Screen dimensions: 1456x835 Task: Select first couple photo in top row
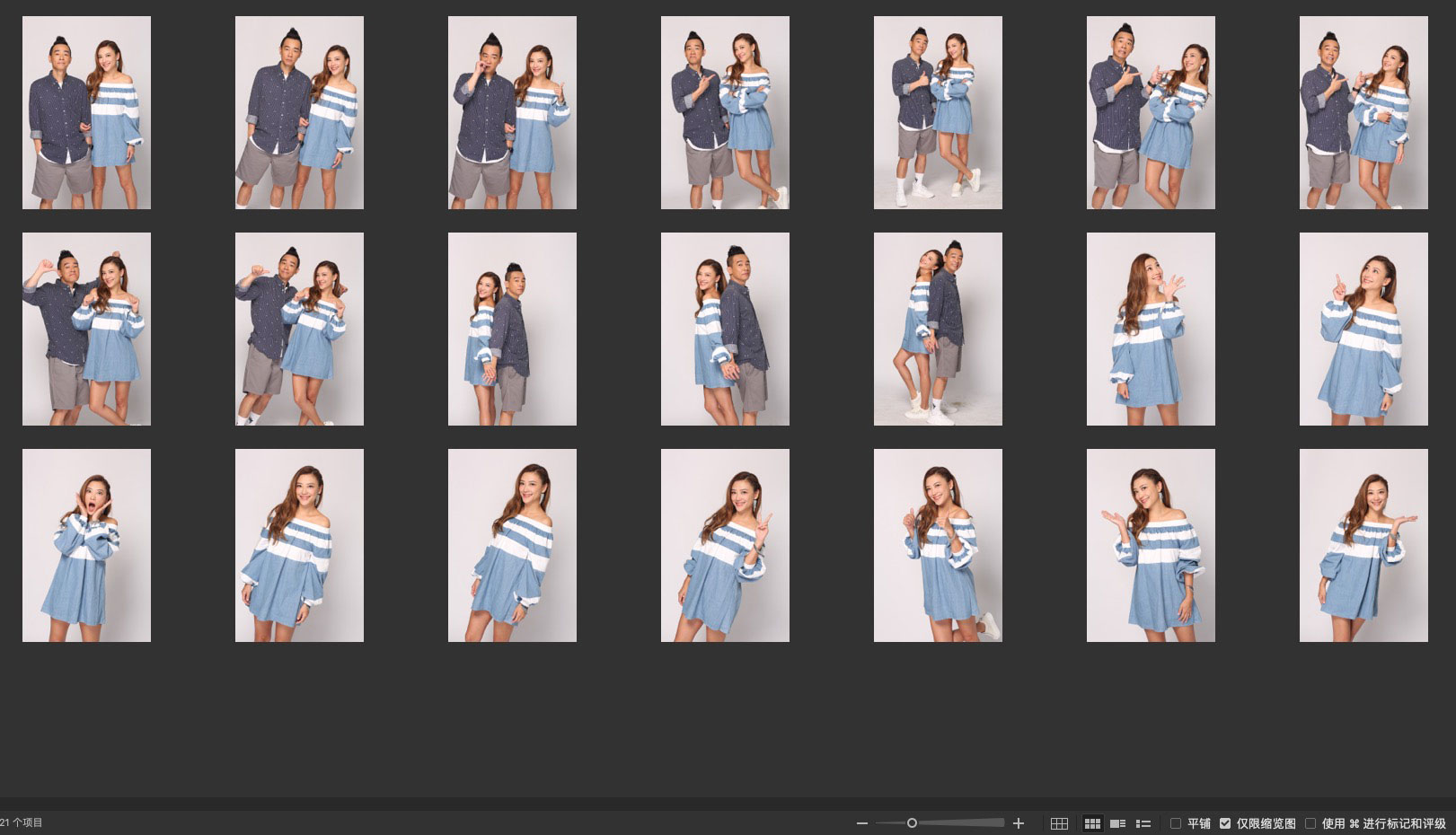pyautogui.click(x=86, y=112)
